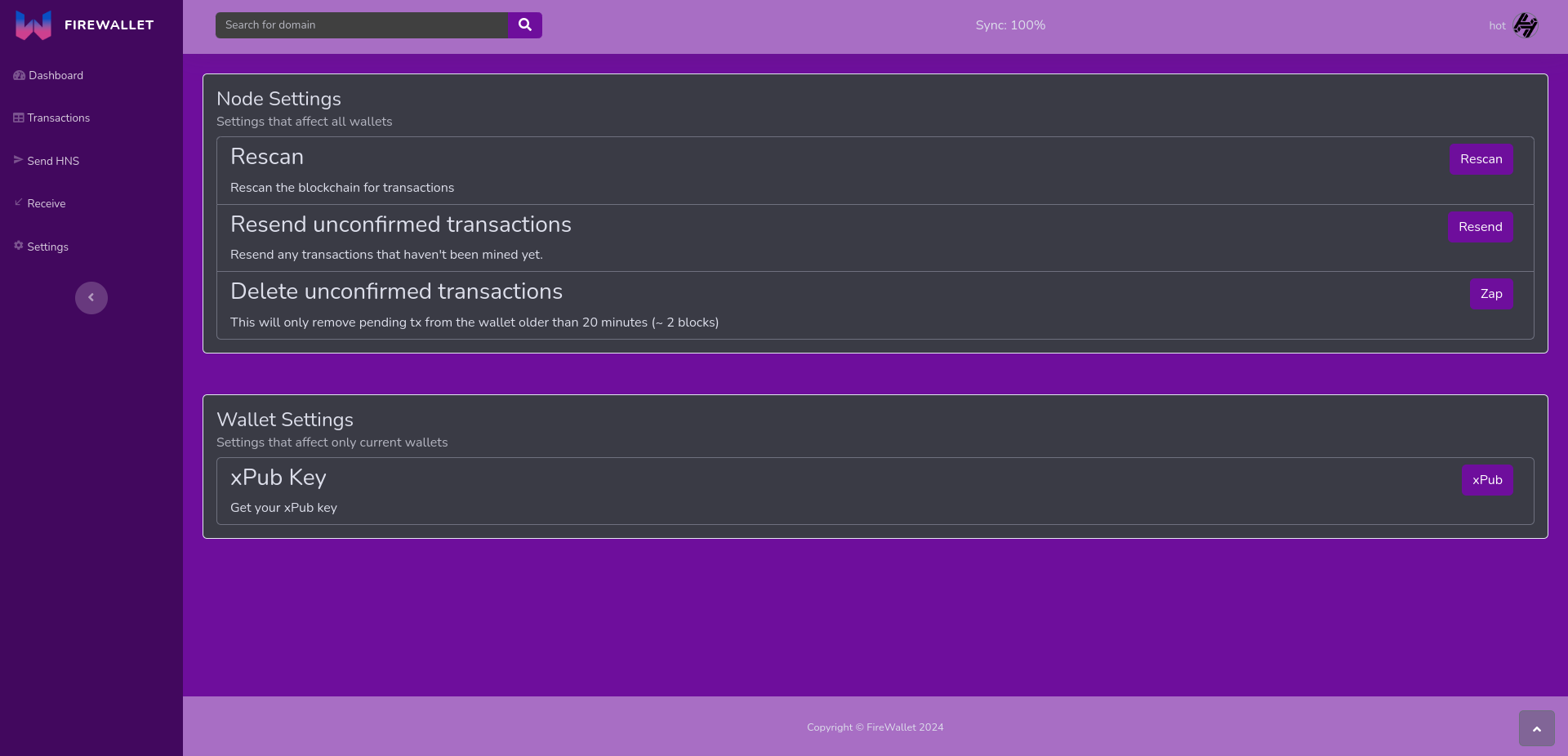Click the Copyright FireWallet 2024 text
1568x756 pixels.
coord(875,727)
